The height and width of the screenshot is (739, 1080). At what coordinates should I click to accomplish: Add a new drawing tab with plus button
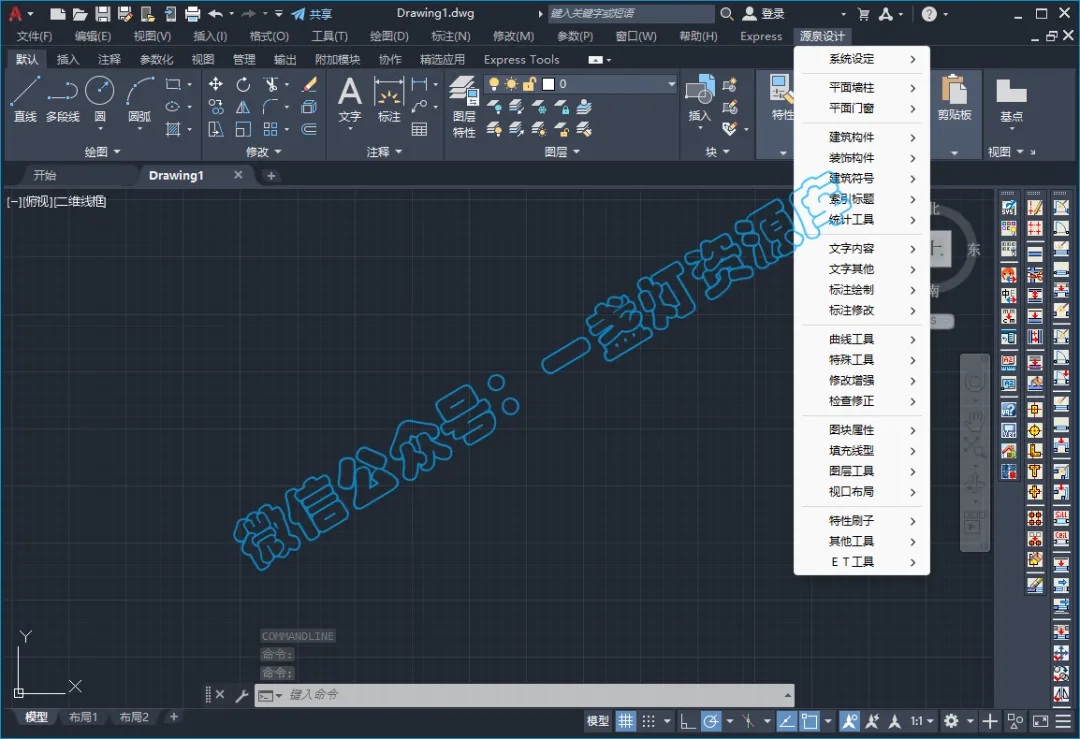[271, 176]
